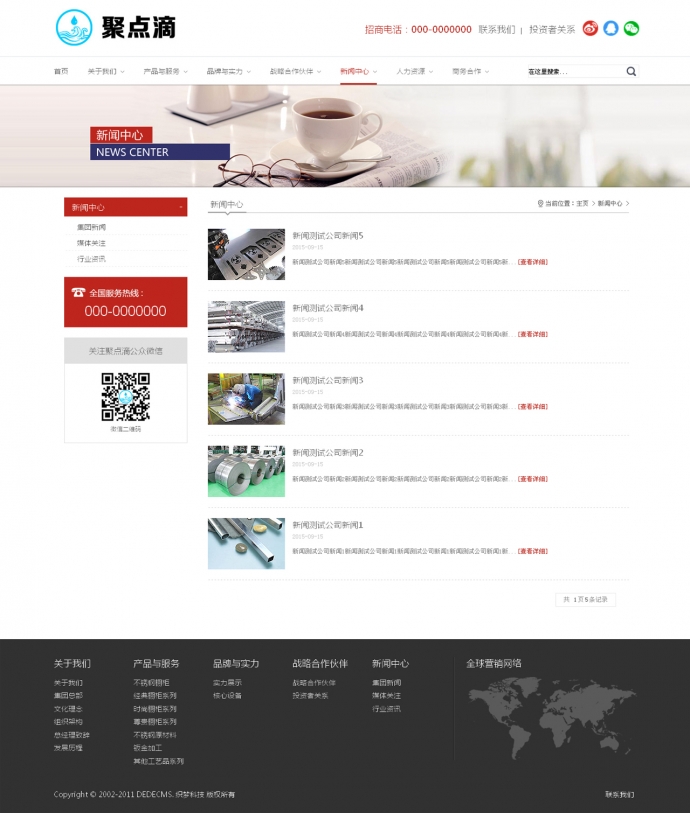This screenshot has width=690, height=813.
Task: Select 行业资讯 in sidebar
Action: 91,259
